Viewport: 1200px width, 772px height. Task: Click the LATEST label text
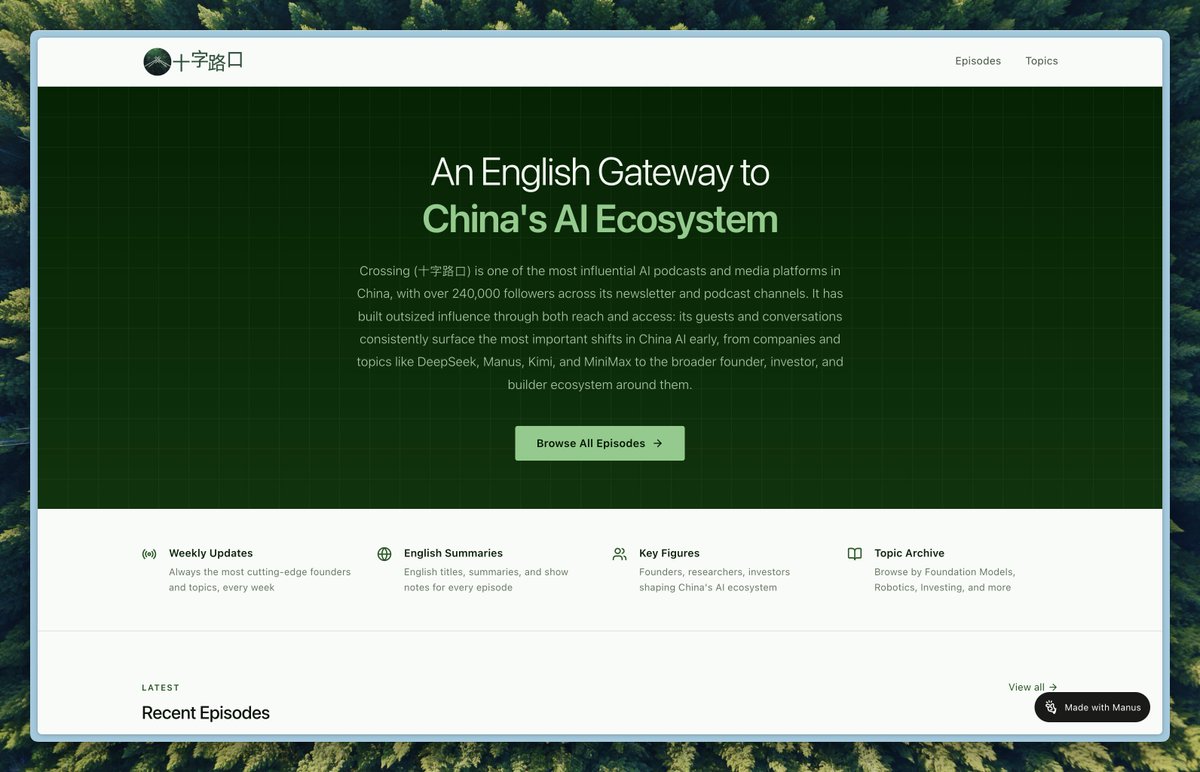(161, 688)
